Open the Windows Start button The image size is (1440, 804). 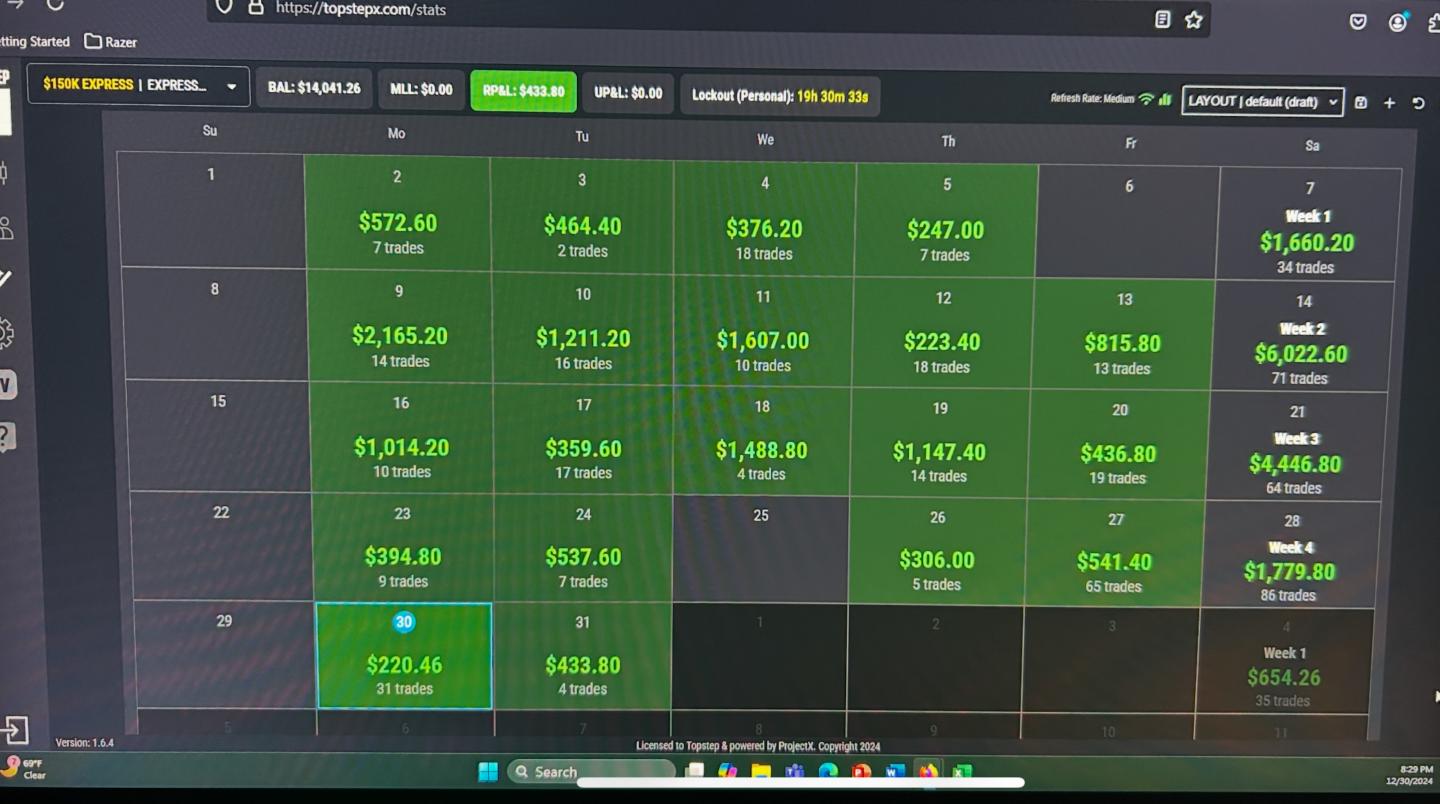(488, 771)
